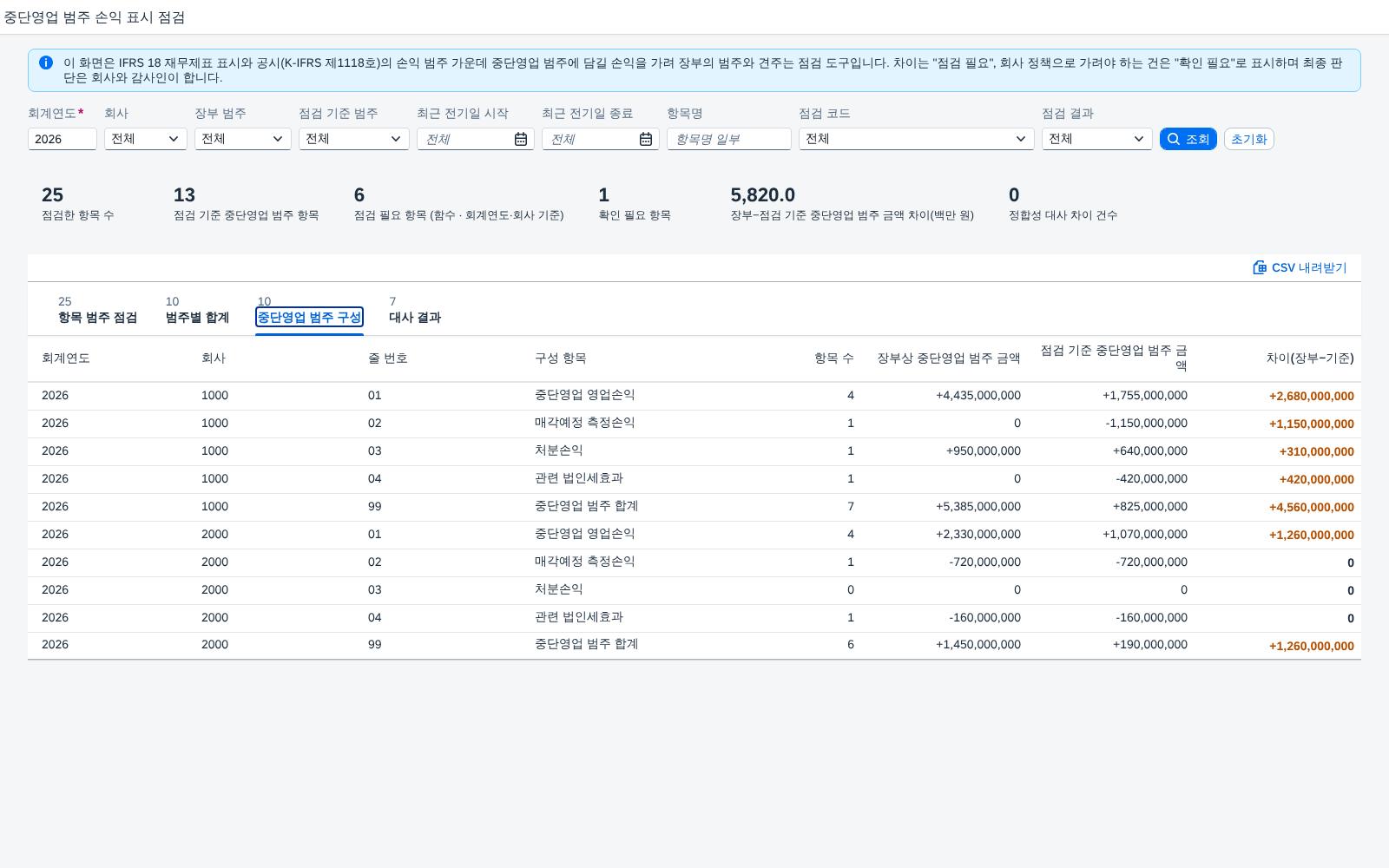Image resolution: width=1389 pixels, height=868 pixels.
Task: Open the 장부 범주 dropdown
Action: [278, 139]
